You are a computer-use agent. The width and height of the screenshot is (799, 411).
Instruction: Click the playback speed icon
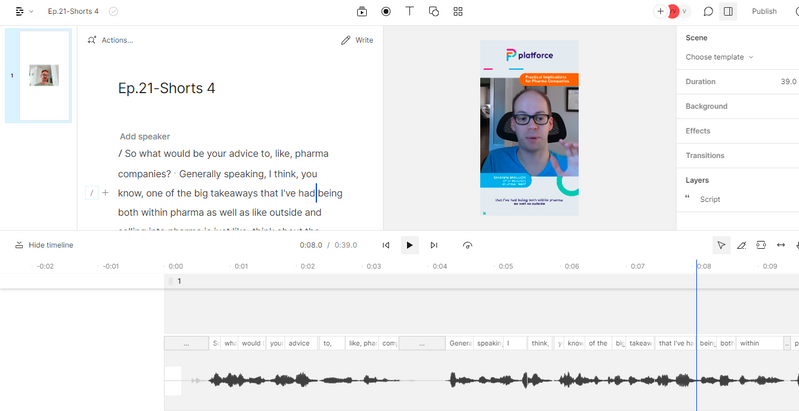468,245
